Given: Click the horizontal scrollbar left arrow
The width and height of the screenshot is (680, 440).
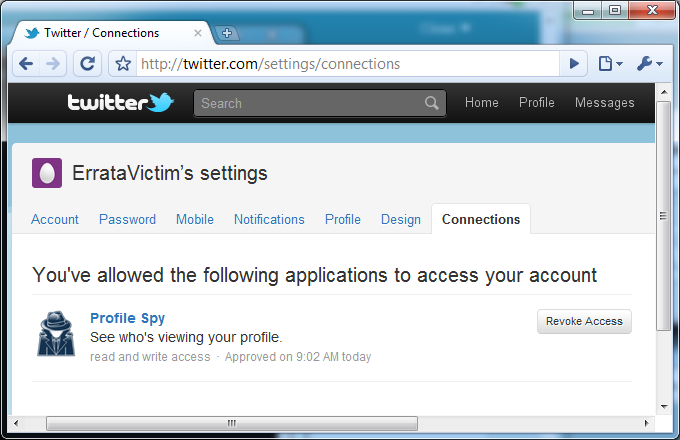Looking at the screenshot, I should pyautogui.click(x=16, y=423).
